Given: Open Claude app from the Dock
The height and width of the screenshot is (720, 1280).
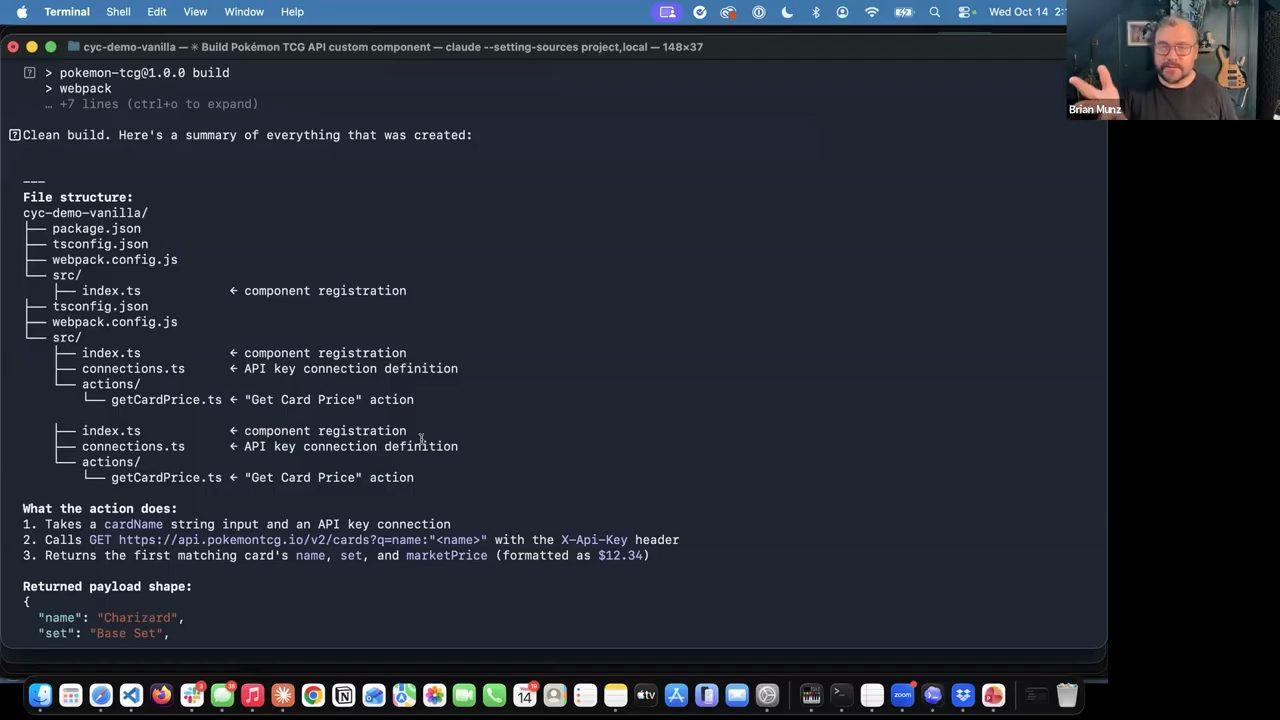Looking at the screenshot, I should point(283,695).
